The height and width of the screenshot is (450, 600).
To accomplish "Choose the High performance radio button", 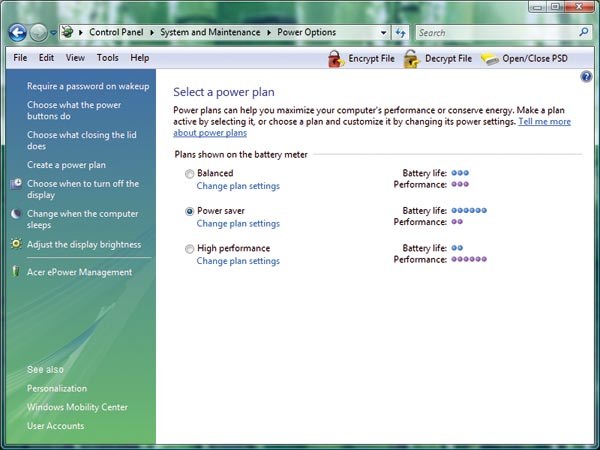I will click(190, 249).
